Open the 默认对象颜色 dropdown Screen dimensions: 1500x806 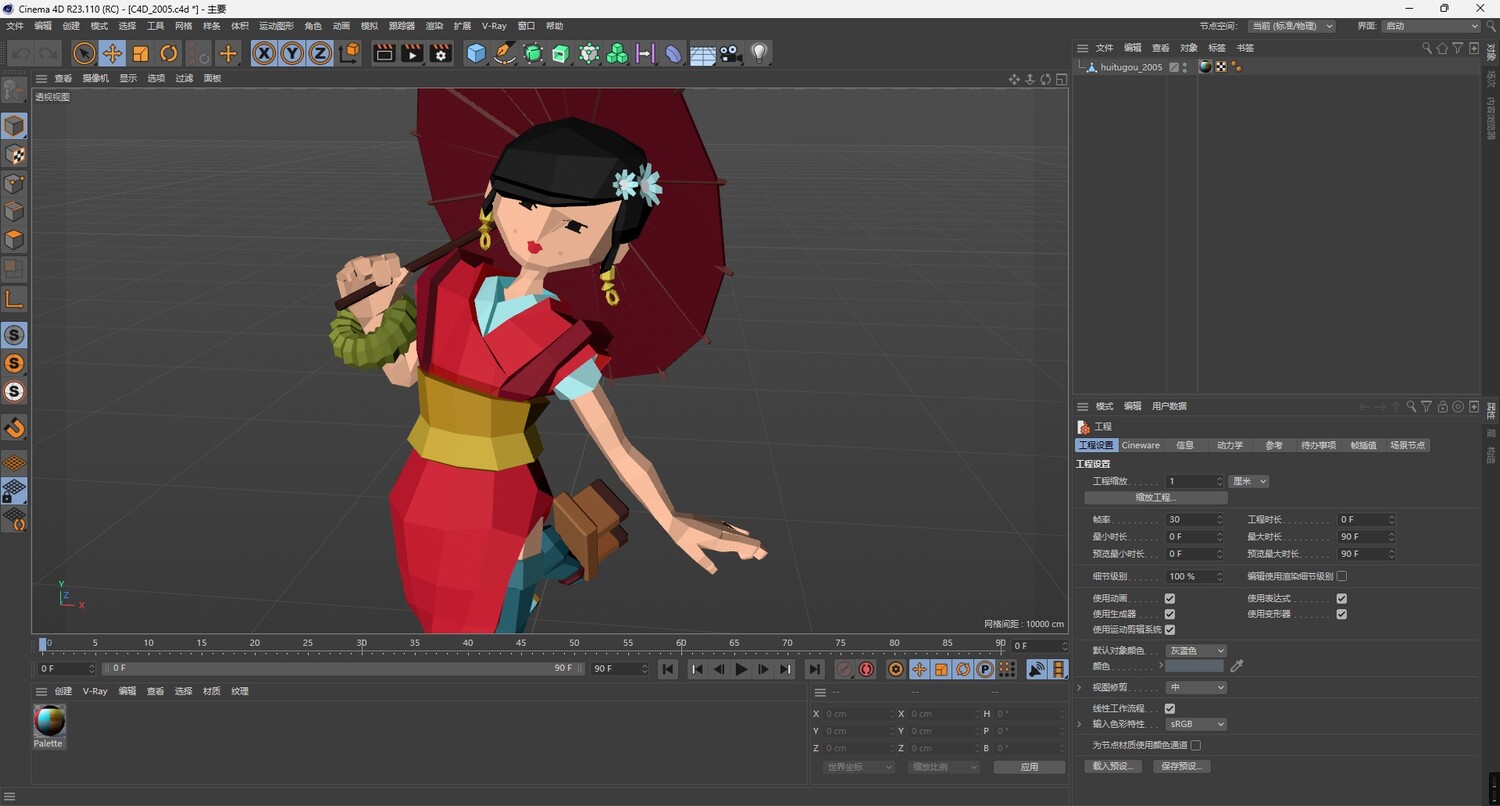point(1195,651)
